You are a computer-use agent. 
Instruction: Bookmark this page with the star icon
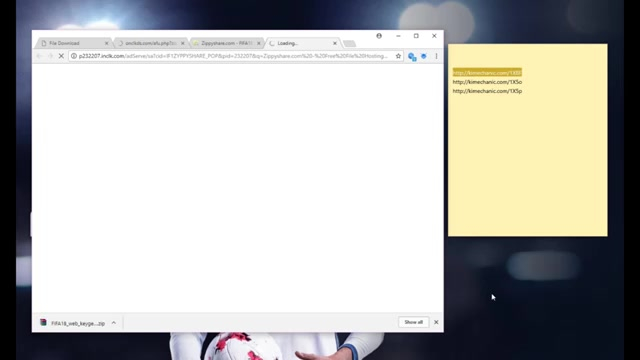point(398,56)
